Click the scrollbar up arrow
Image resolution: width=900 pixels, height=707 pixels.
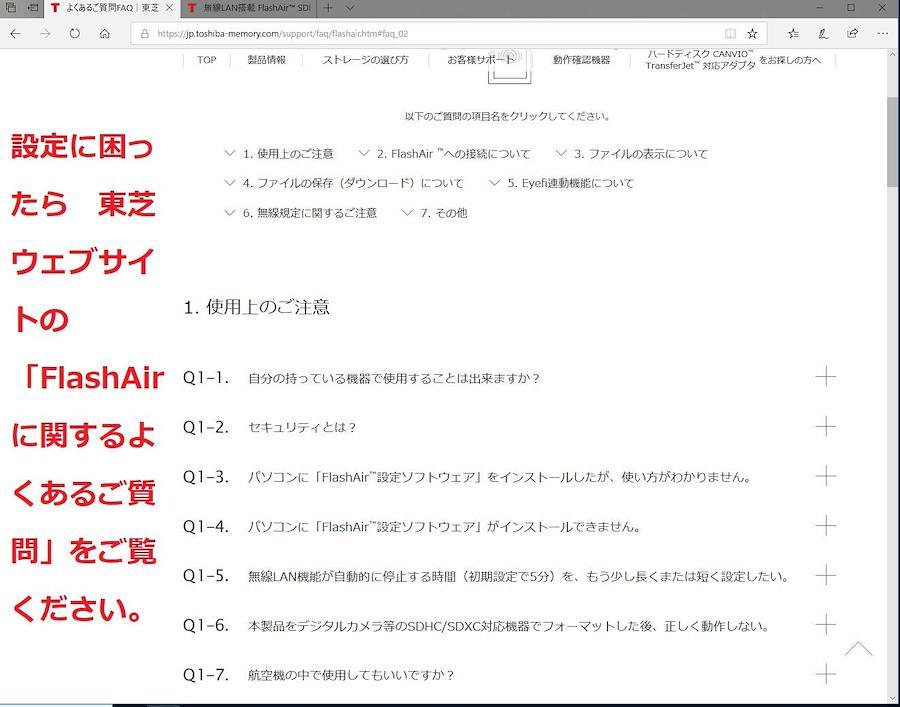[x=893, y=55]
